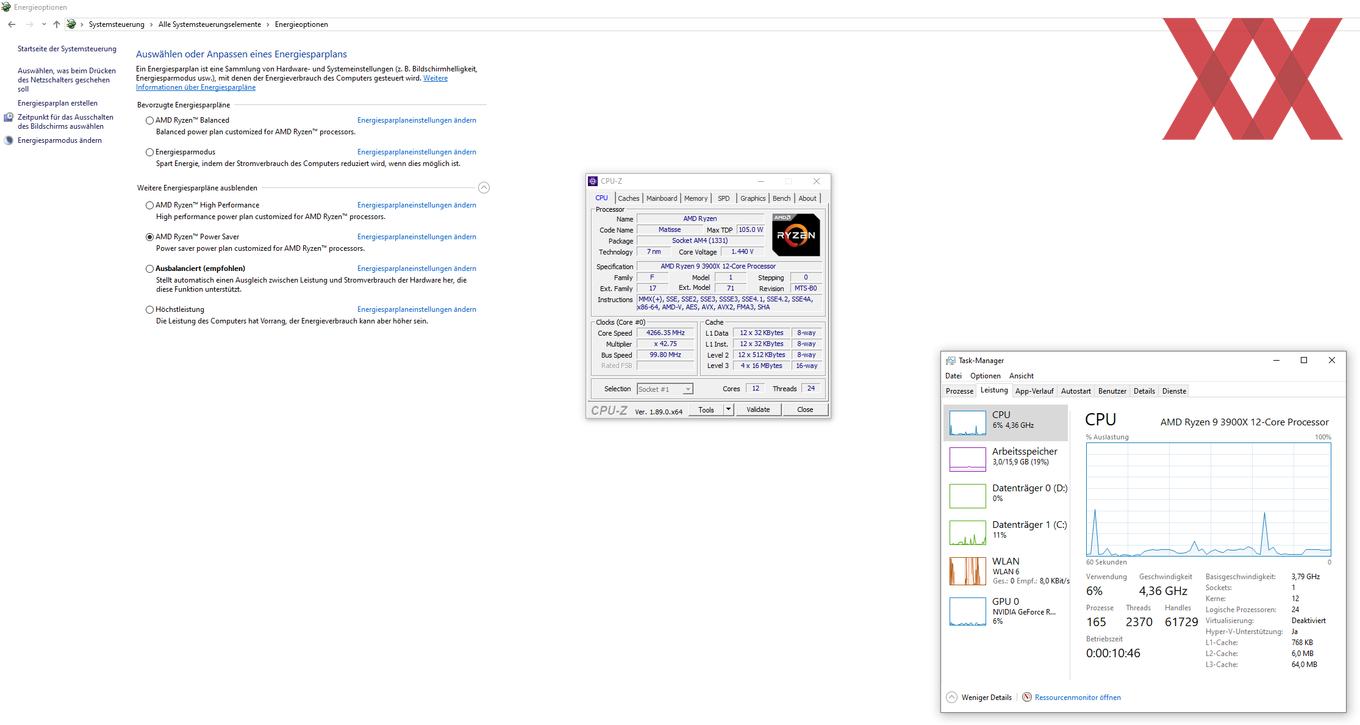Open Energiesparplan erstellen link
The width and height of the screenshot is (1360, 725).
click(x=57, y=103)
